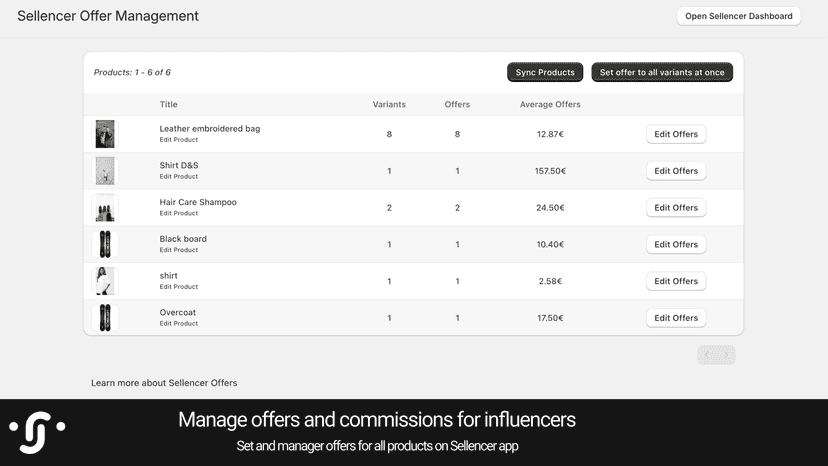This screenshot has height=466, width=828.
Task: Click the Title column header
Action: 168,105
